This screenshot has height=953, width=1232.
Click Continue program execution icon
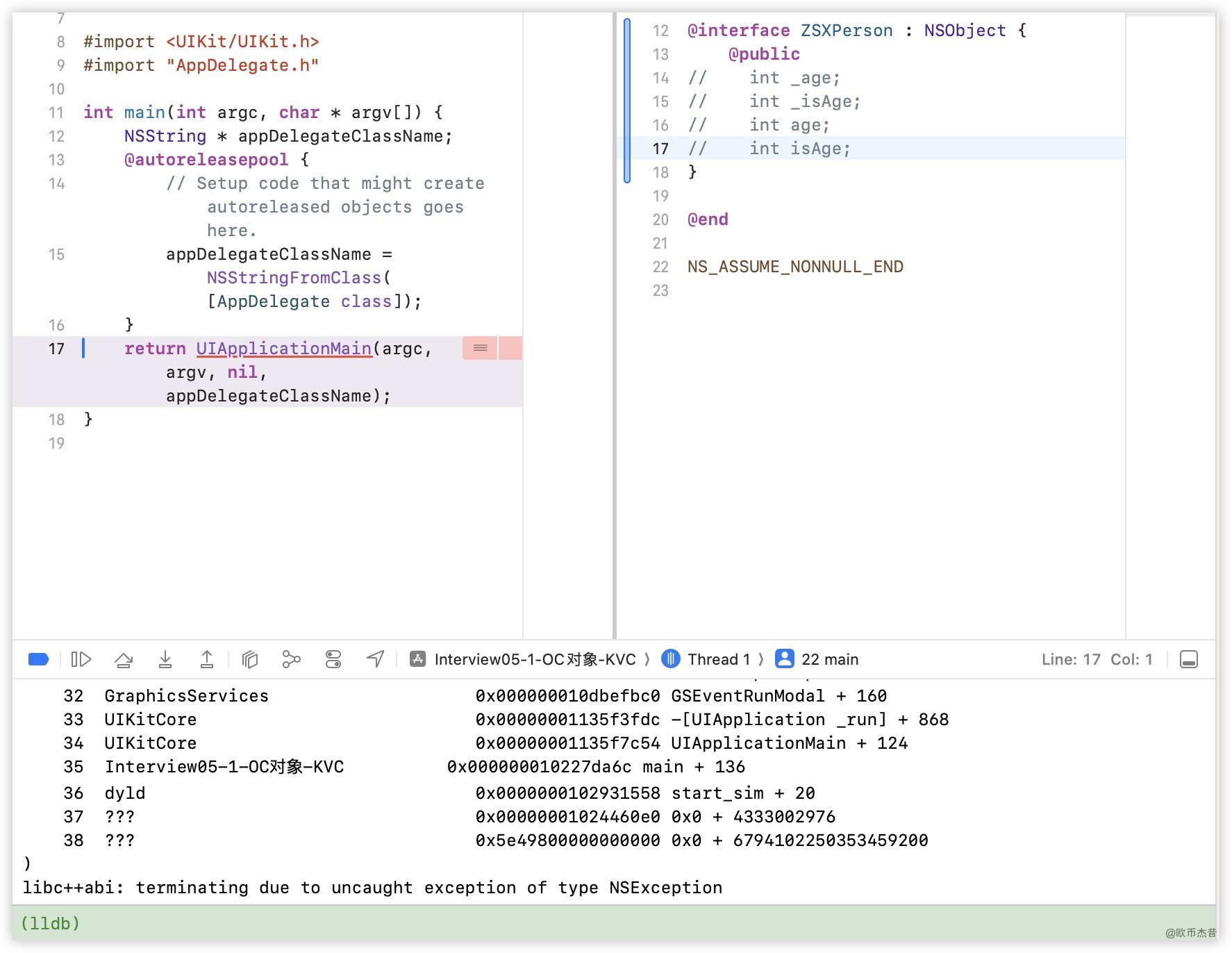click(81, 659)
